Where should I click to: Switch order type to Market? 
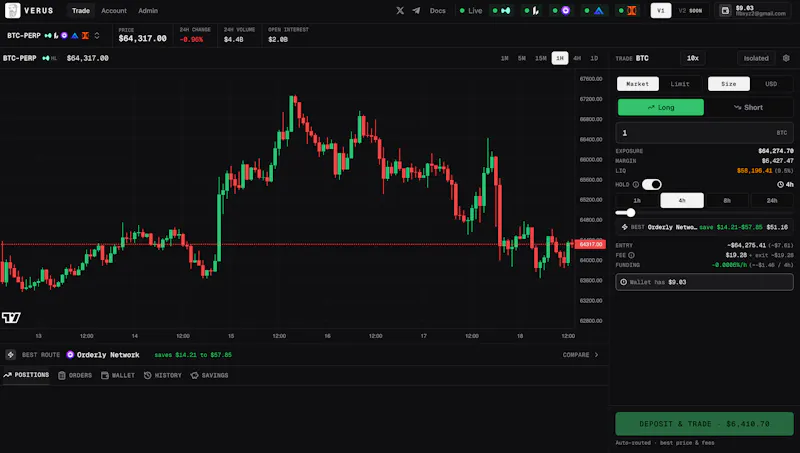click(638, 84)
